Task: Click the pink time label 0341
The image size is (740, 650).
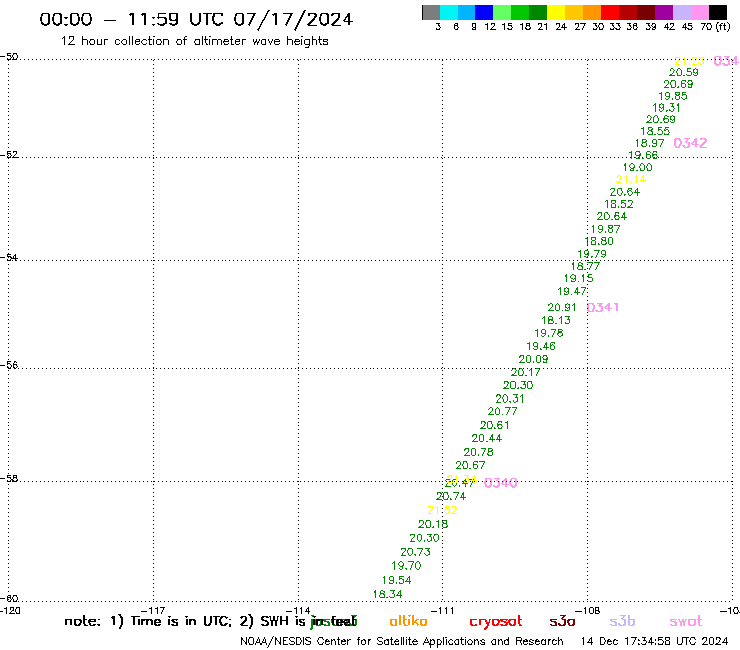Action: tap(603, 307)
